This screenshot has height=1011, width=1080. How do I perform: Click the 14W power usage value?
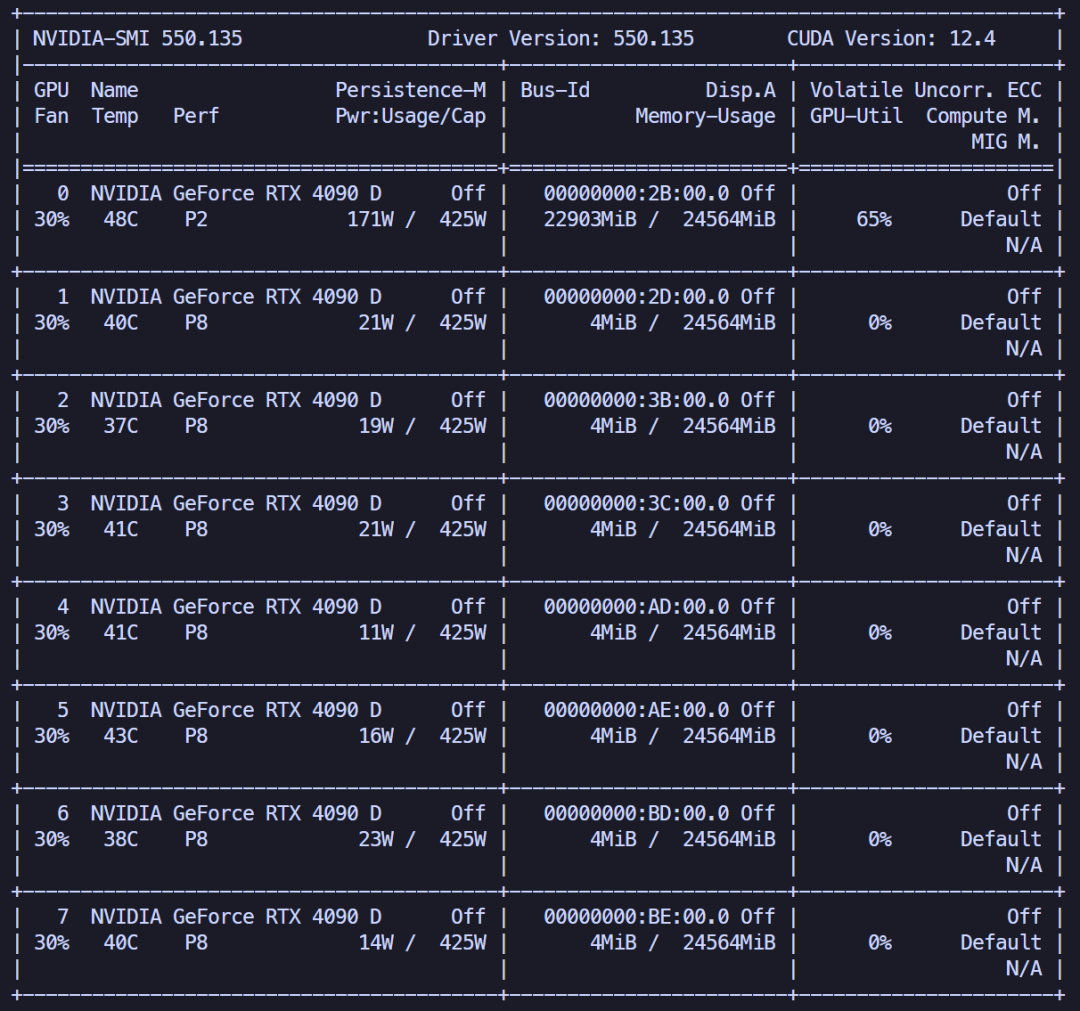pos(376,943)
